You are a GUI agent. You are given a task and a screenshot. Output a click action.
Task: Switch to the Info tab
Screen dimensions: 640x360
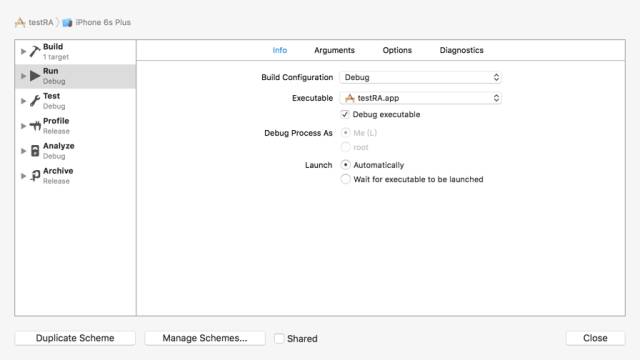280,50
